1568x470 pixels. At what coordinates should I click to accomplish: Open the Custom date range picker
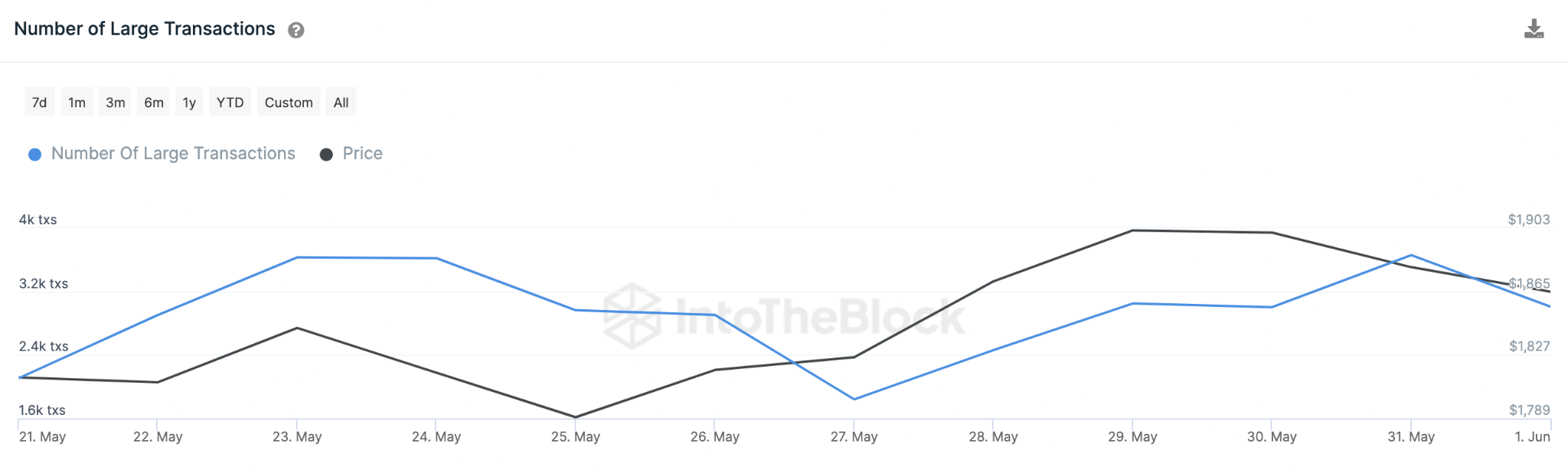(x=289, y=102)
